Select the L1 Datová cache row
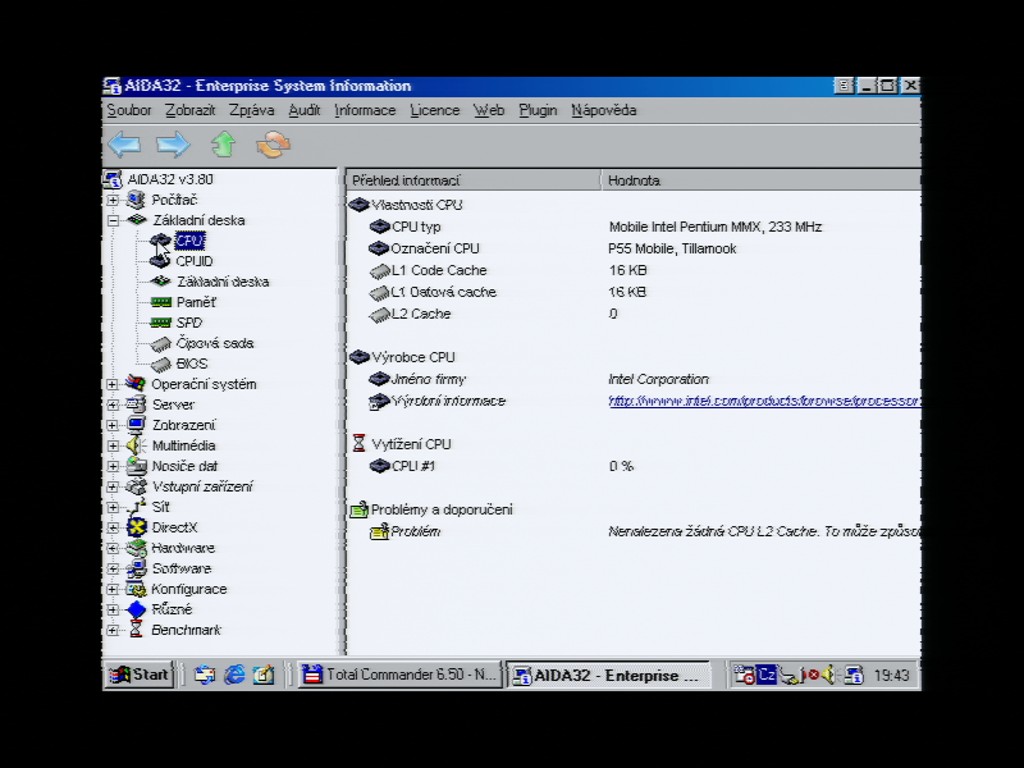Image resolution: width=1024 pixels, height=768 pixels. (x=633, y=292)
